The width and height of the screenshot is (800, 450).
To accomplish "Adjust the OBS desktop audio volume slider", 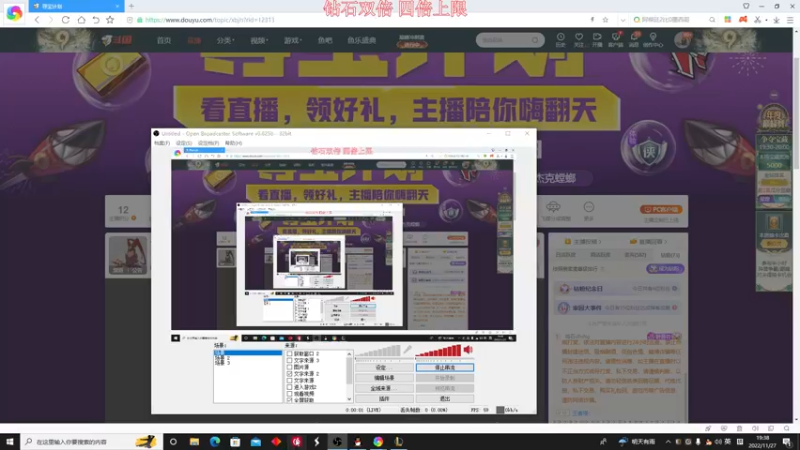I will (x=438, y=351).
